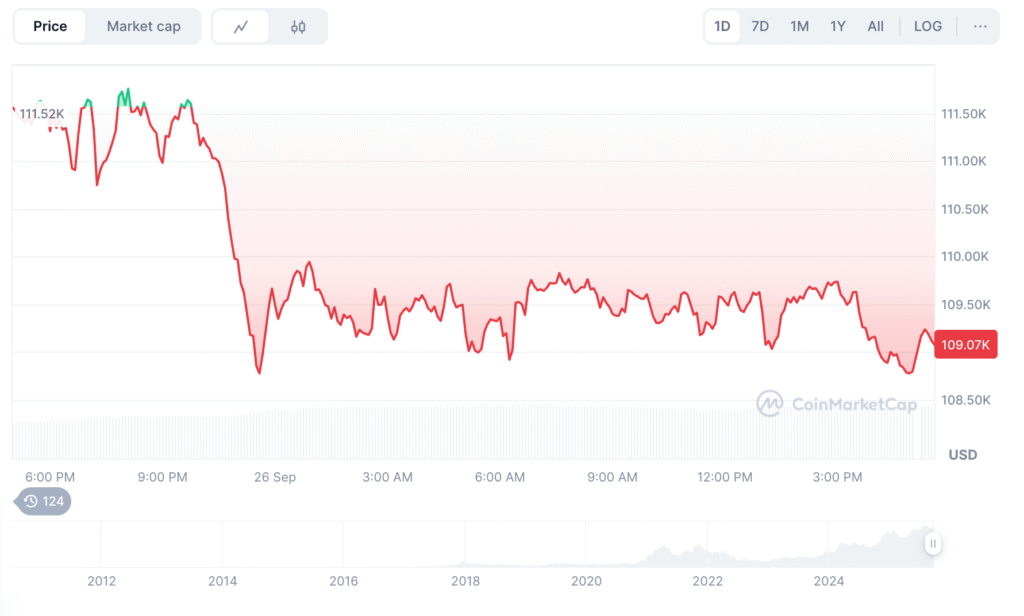Click 2020 on the overview timeline
Screen dimensions: 1024x616
click(x=586, y=581)
